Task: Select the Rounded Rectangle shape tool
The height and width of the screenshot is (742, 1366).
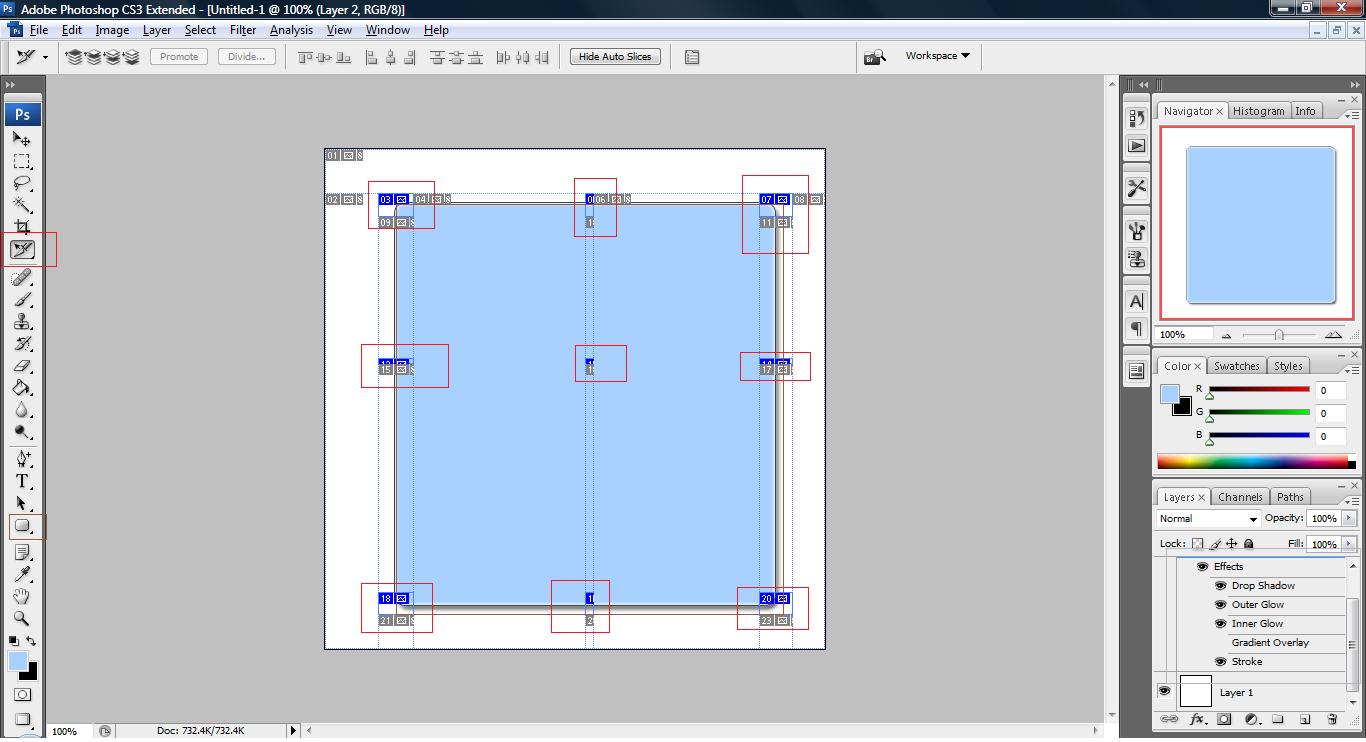Action: (x=22, y=526)
